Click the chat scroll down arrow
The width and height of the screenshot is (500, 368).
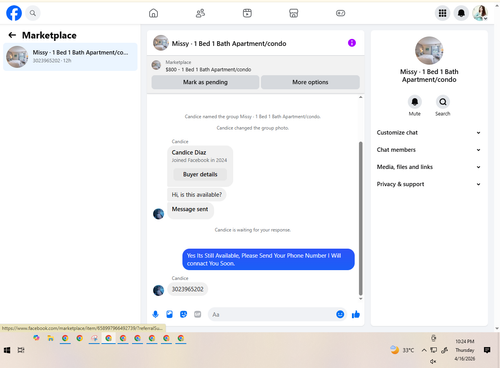tap(360, 299)
